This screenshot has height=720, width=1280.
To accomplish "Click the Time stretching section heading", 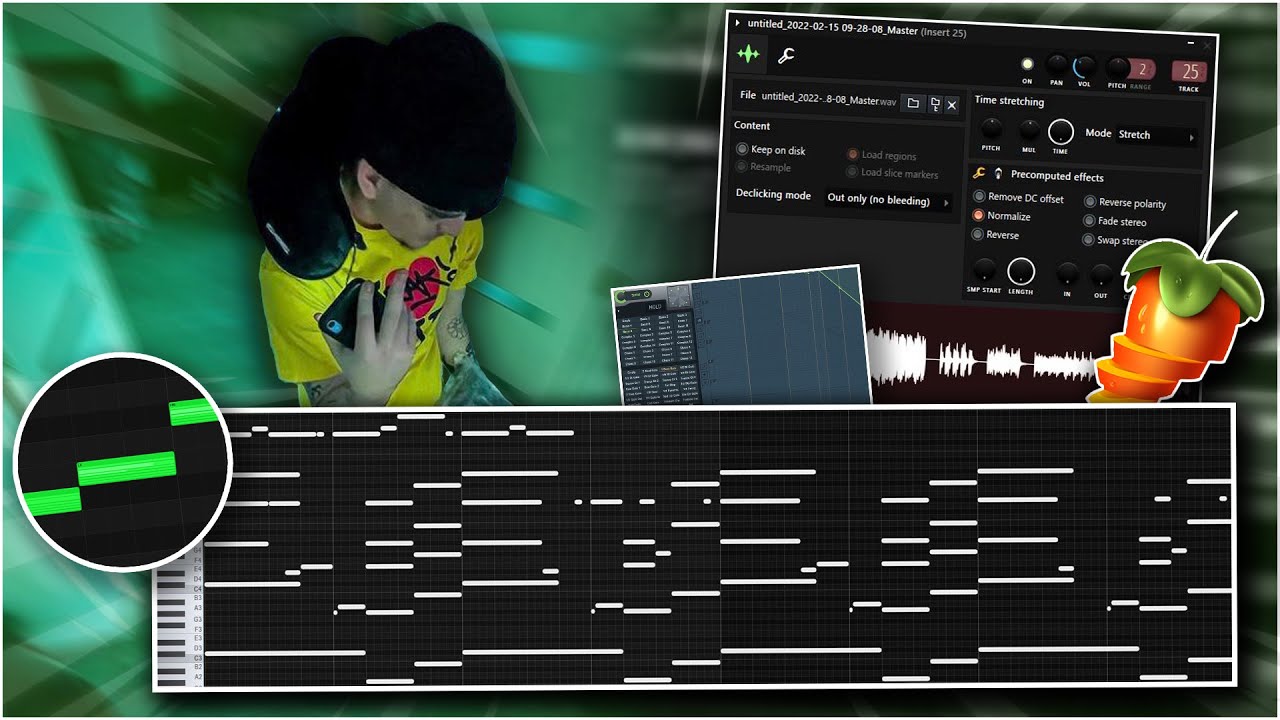I will click(x=1009, y=101).
